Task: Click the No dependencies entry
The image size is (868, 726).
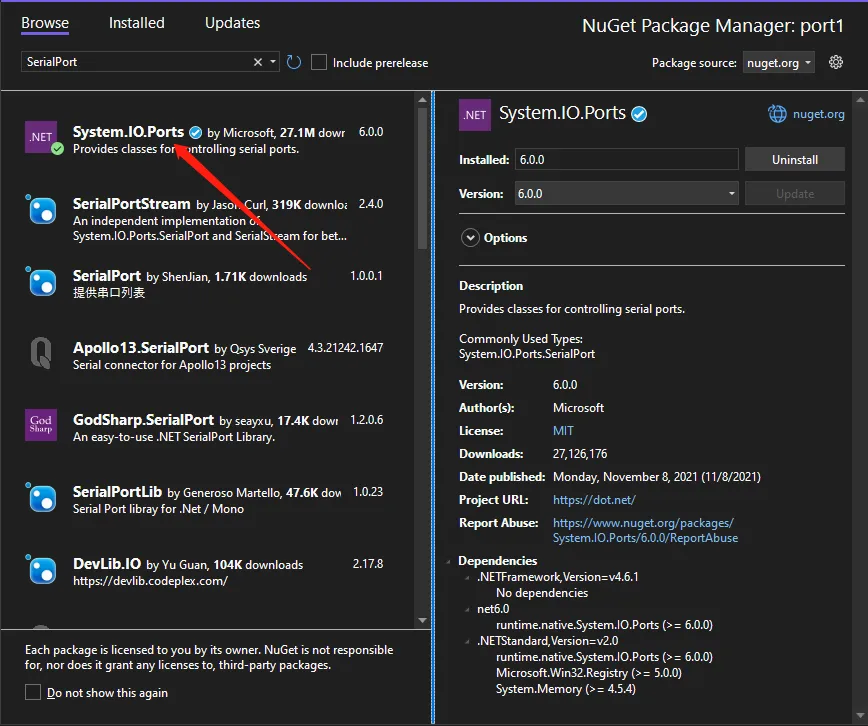Action: click(x=542, y=593)
